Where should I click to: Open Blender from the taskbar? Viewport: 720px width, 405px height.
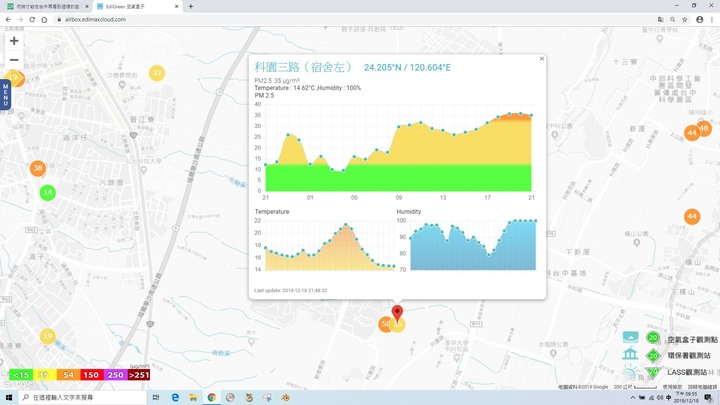tap(286, 397)
